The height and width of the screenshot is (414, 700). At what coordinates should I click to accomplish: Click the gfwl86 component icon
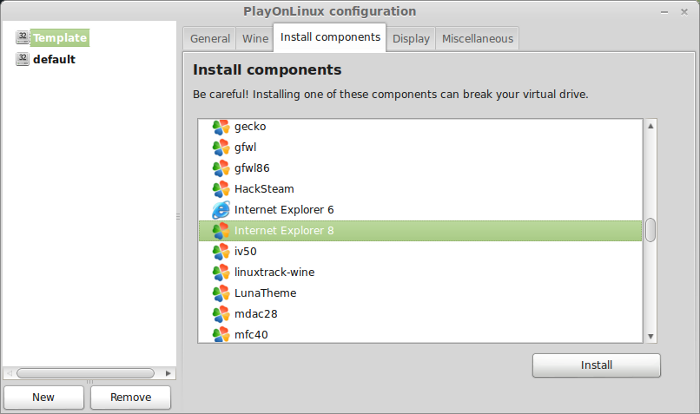point(221,168)
